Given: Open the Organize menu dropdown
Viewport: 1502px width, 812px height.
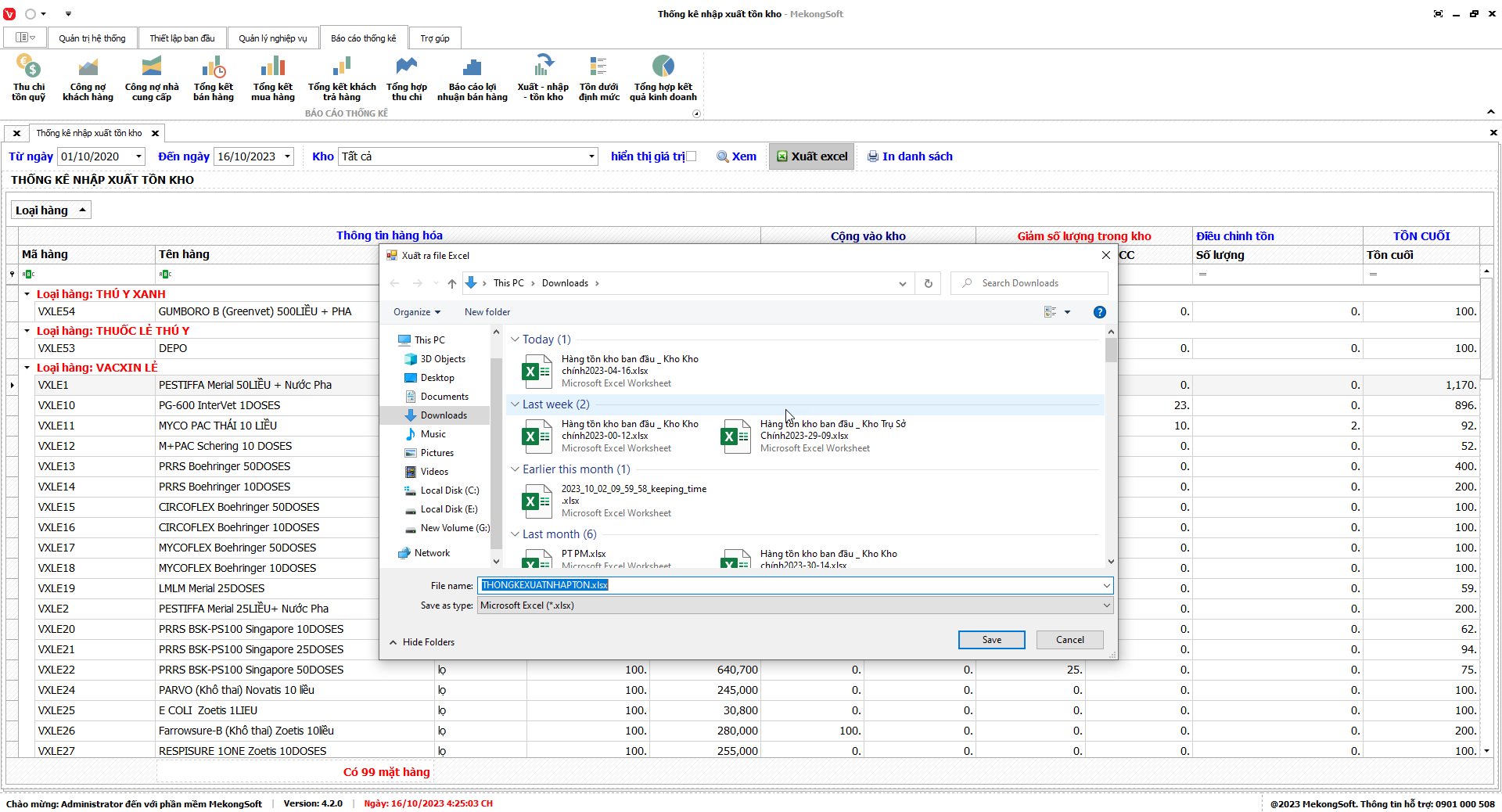Looking at the screenshot, I should [416, 312].
